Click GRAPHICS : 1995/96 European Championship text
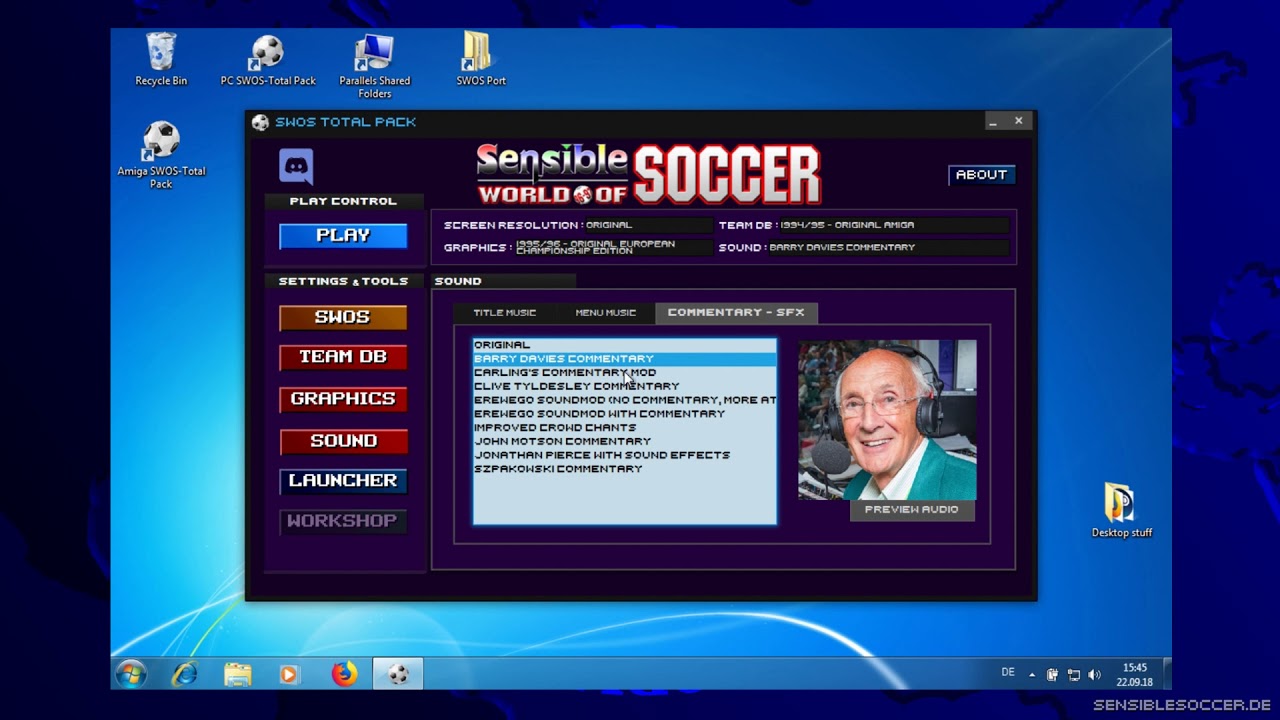The width and height of the screenshot is (1280, 720). (559, 248)
